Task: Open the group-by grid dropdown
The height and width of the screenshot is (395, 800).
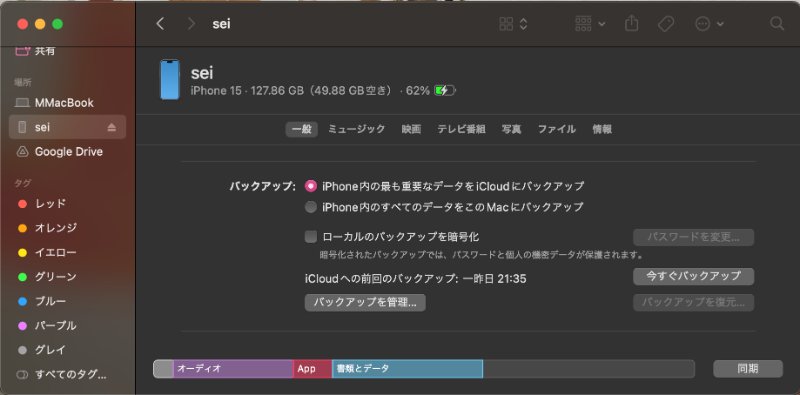Action: pyautogui.click(x=590, y=23)
